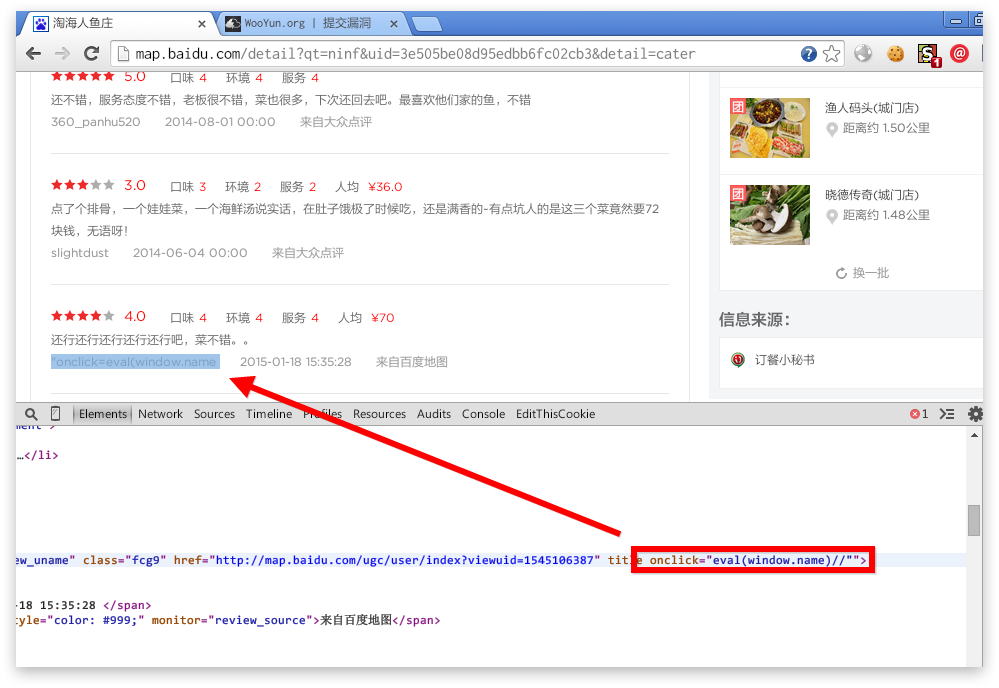Image resolution: width=999 pixels, height=688 pixels.
Task: Show DevTools console drawer icon
Action: tap(947, 414)
